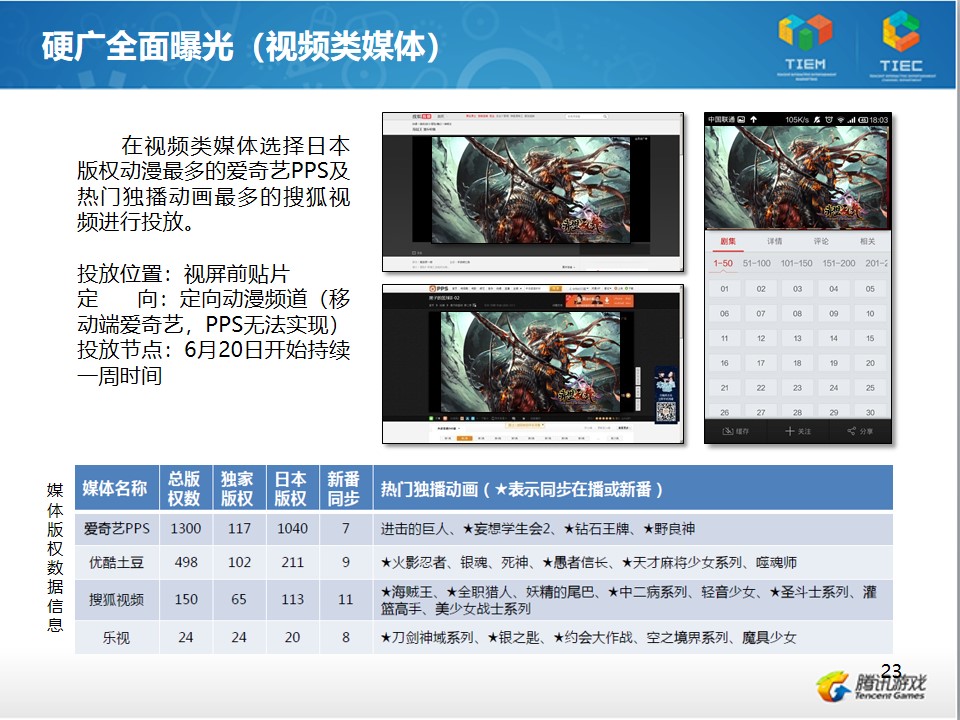Click the value 65 in the table

pos(239,599)
